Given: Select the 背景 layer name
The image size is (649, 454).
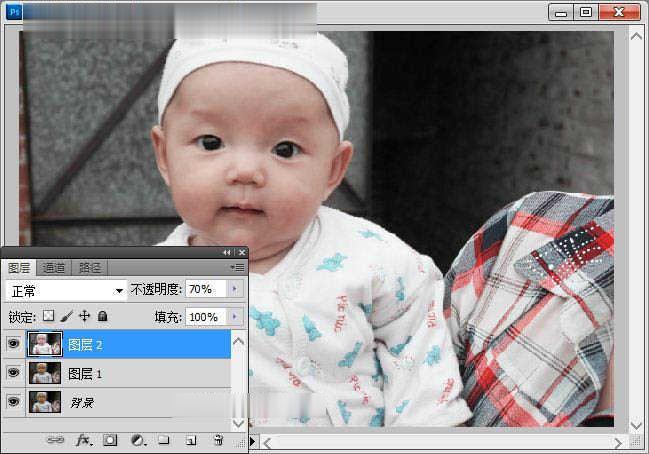Looking at the screenshot, I should [82, 403].
